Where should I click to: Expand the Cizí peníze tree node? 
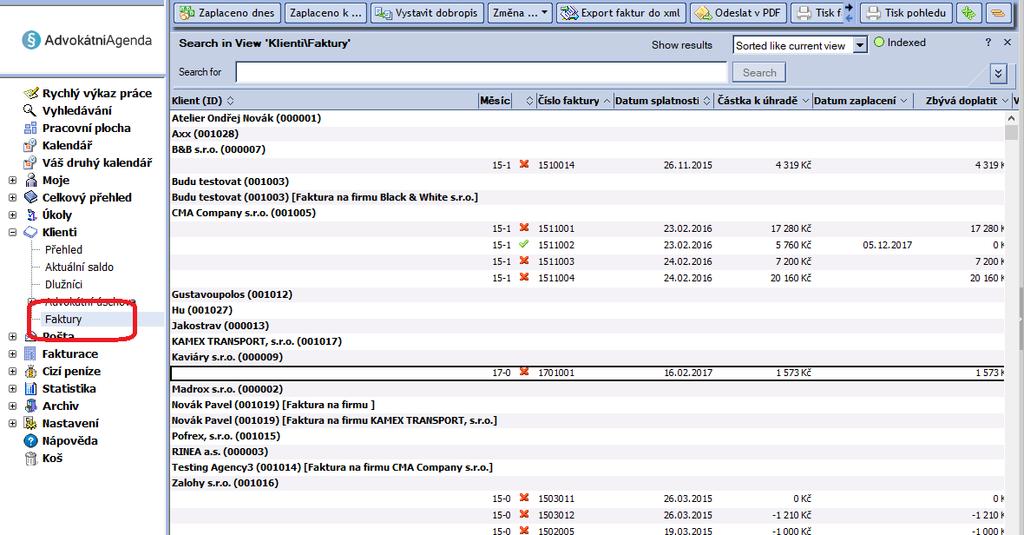tap(12, 371)
